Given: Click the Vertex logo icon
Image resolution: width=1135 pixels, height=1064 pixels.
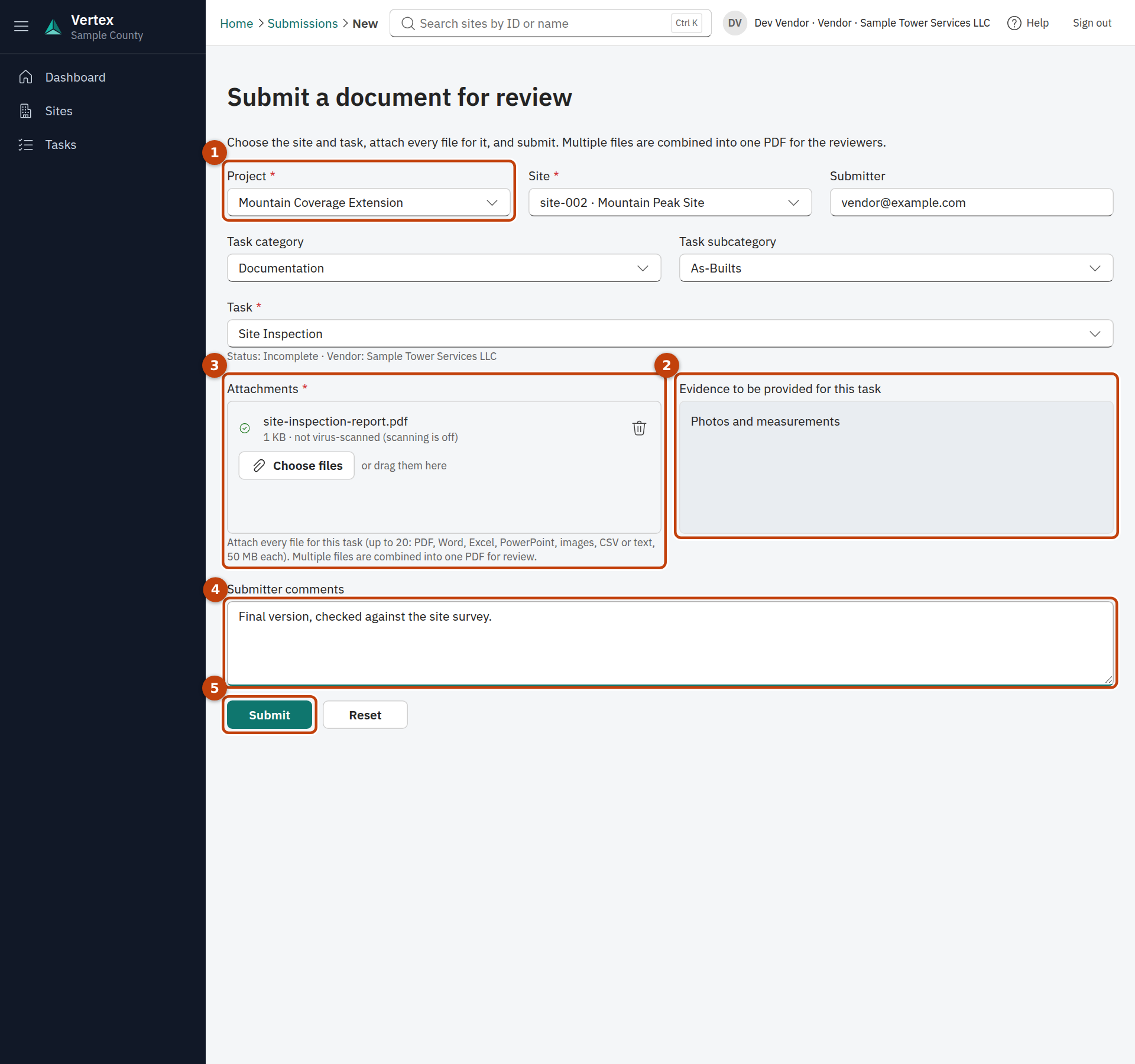Looking at the screenshot, I should tap(53, 27).
